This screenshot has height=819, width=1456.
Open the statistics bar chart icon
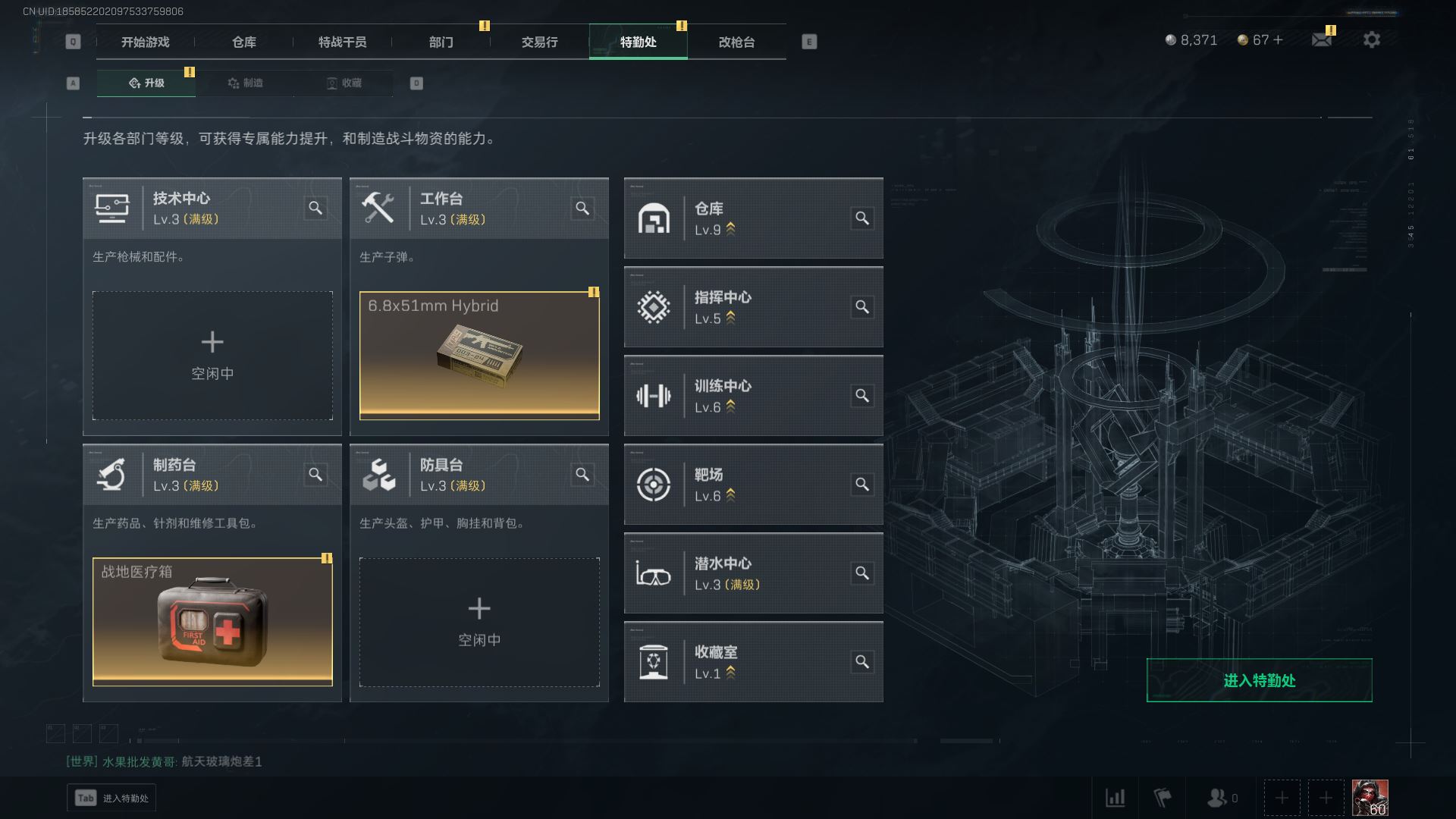point(1116,798)
